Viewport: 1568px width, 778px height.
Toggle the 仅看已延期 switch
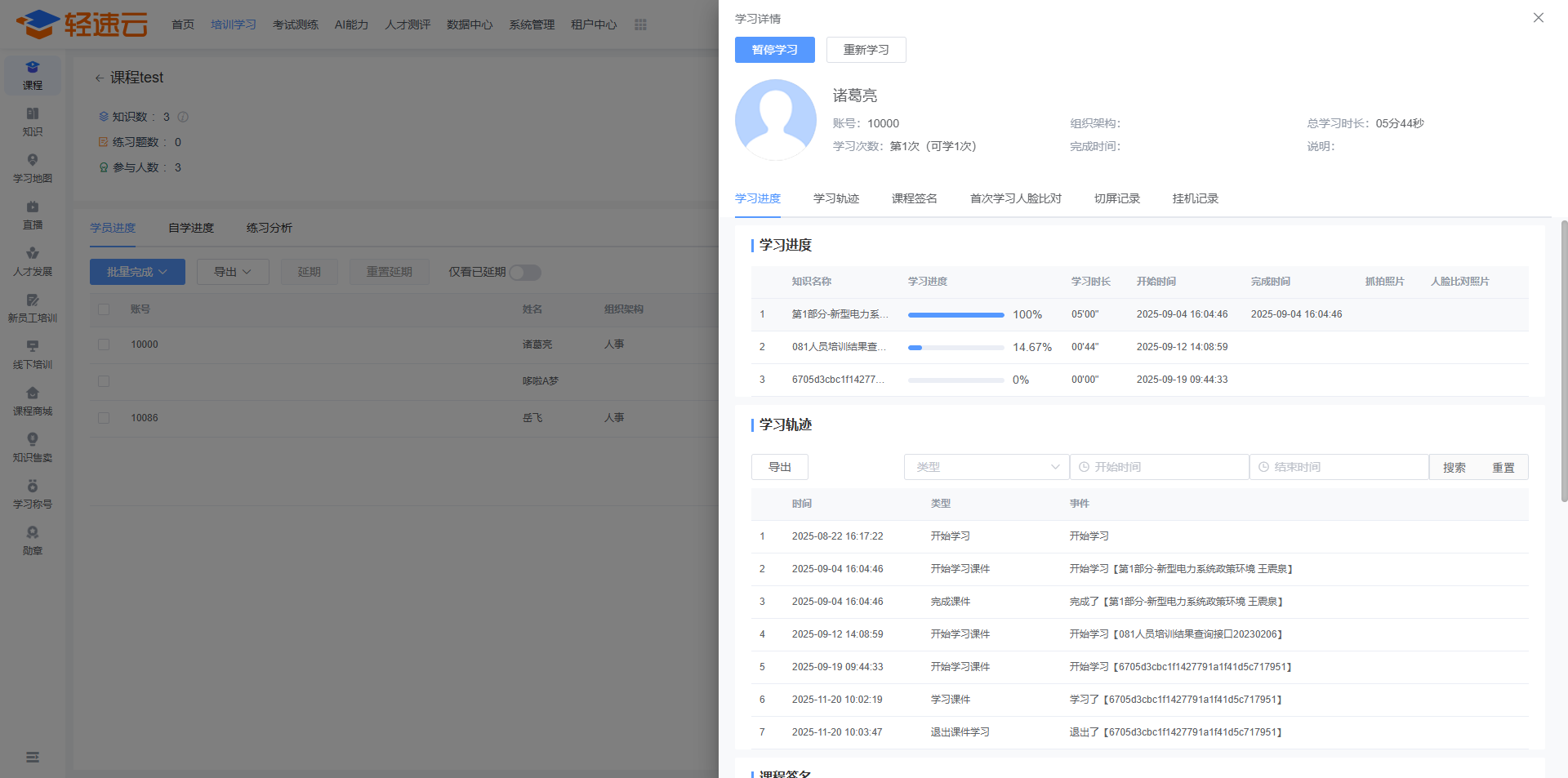pos(525,273)
